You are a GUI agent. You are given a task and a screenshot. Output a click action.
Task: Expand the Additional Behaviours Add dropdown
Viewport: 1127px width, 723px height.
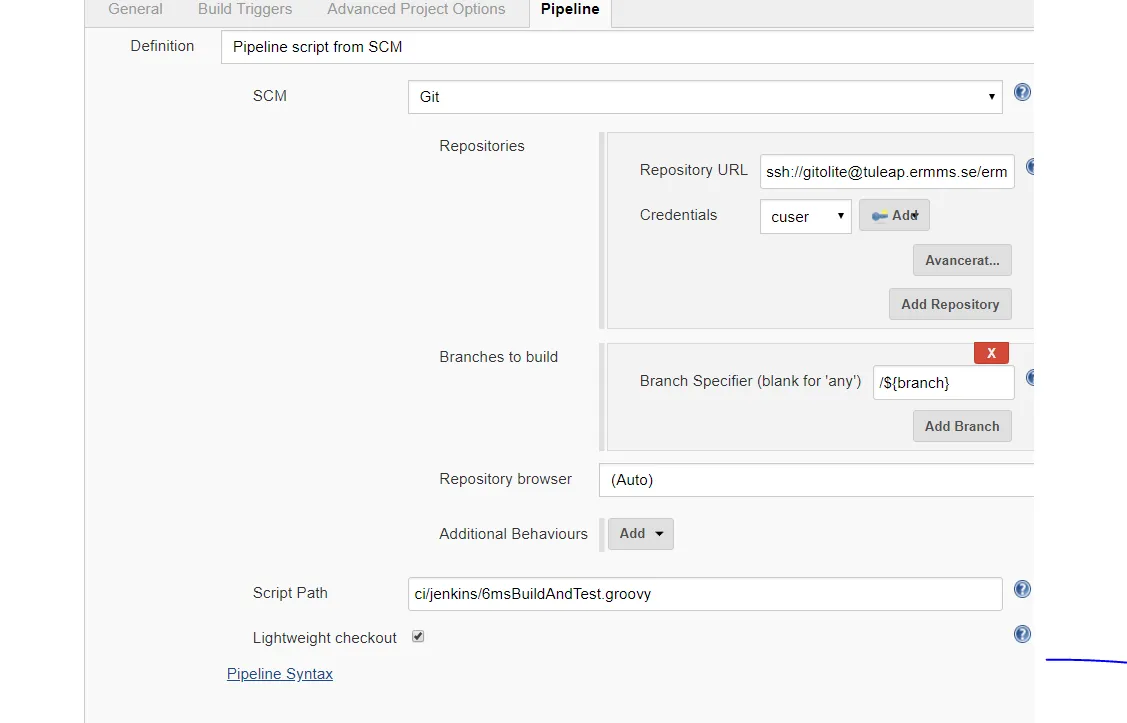click(x=640, y=534)
